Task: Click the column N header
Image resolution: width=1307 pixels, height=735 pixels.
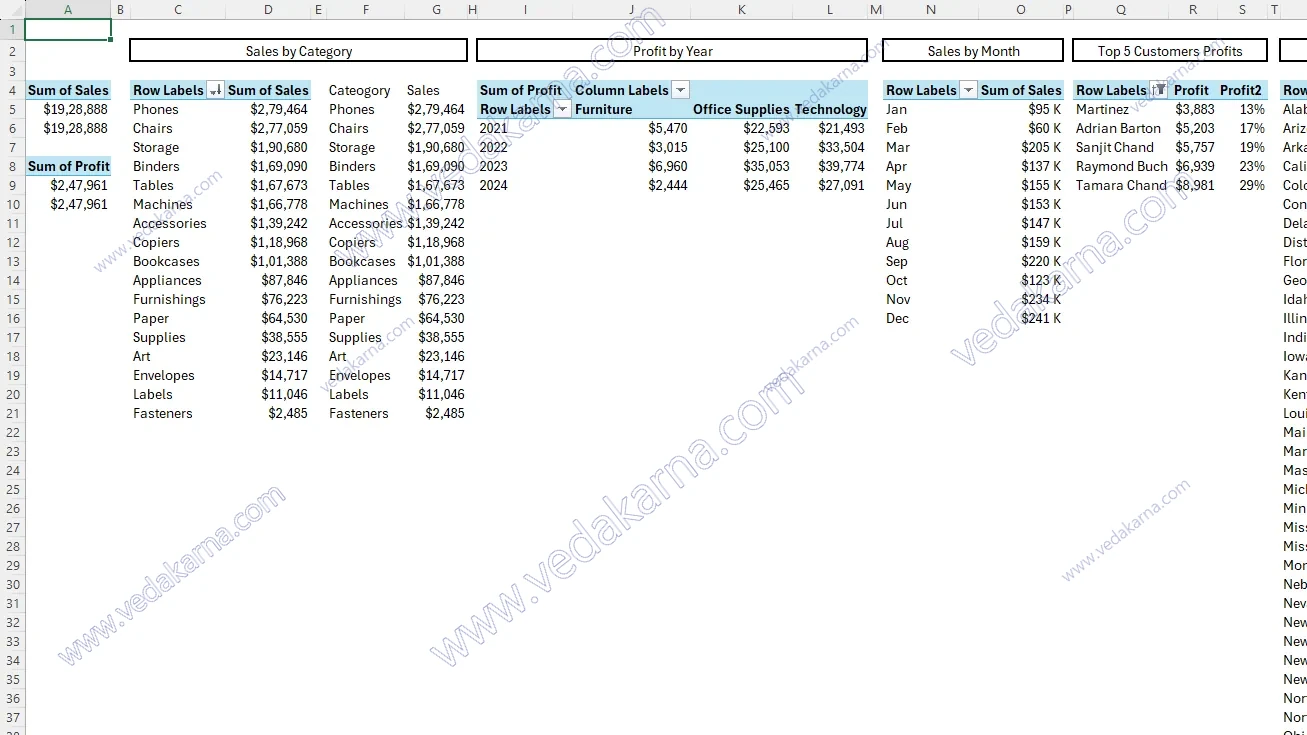Action: [x=931, y=10]
